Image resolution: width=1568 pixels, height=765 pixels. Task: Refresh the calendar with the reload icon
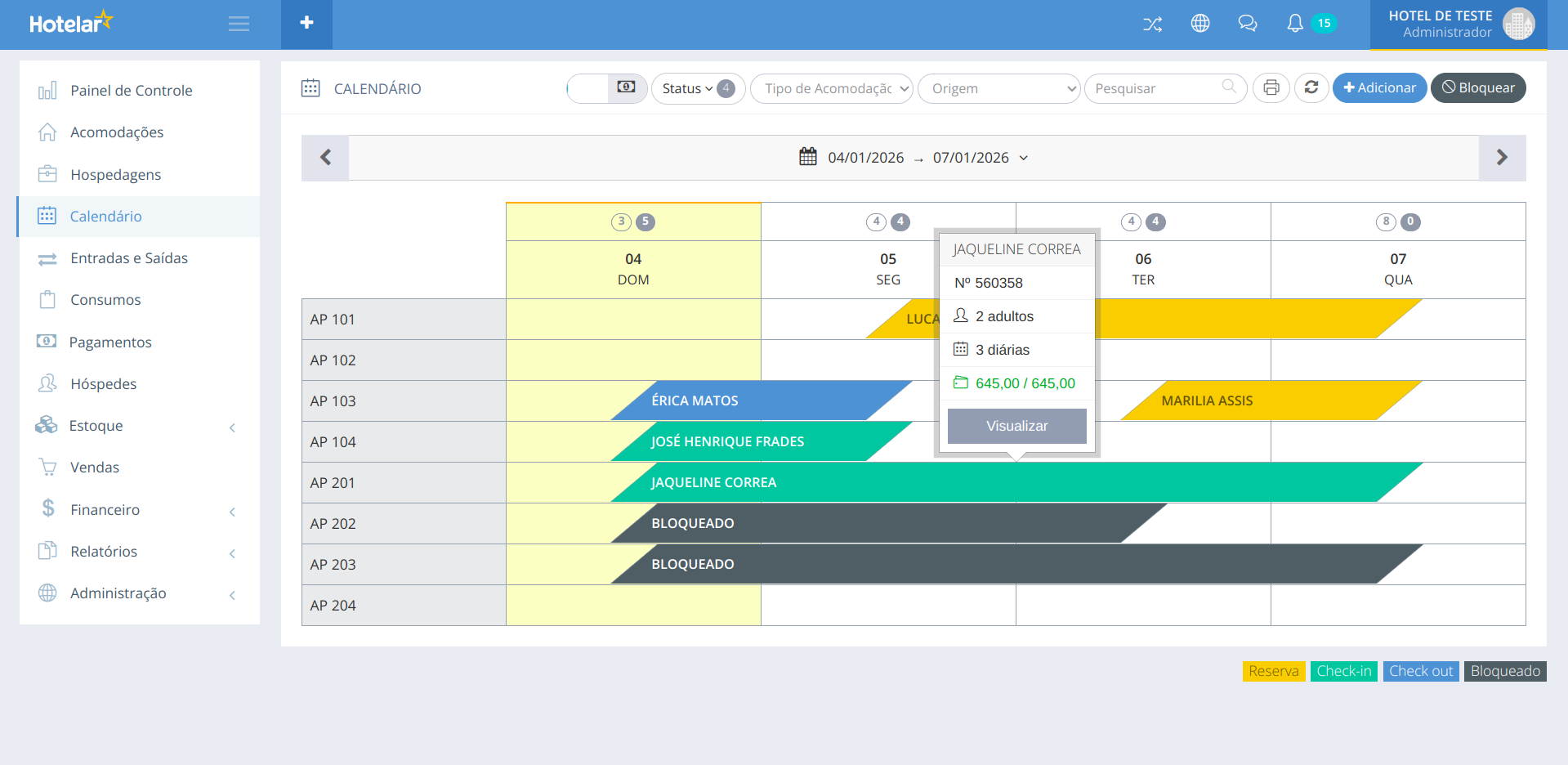tap(1311, 88)
